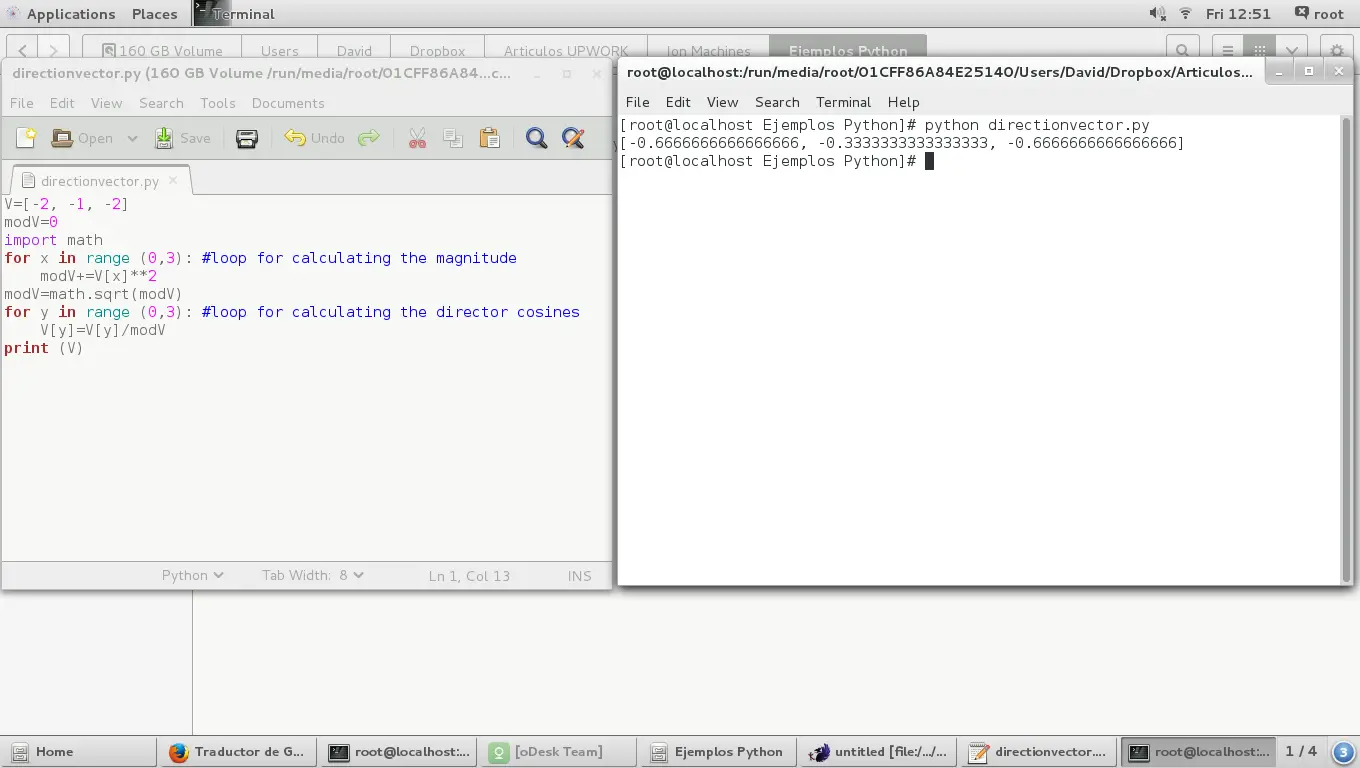Image resolution: width=1360 pixels, height=768 pixels.
Task: Select Dropbox path button
Action: pos(437,50)
